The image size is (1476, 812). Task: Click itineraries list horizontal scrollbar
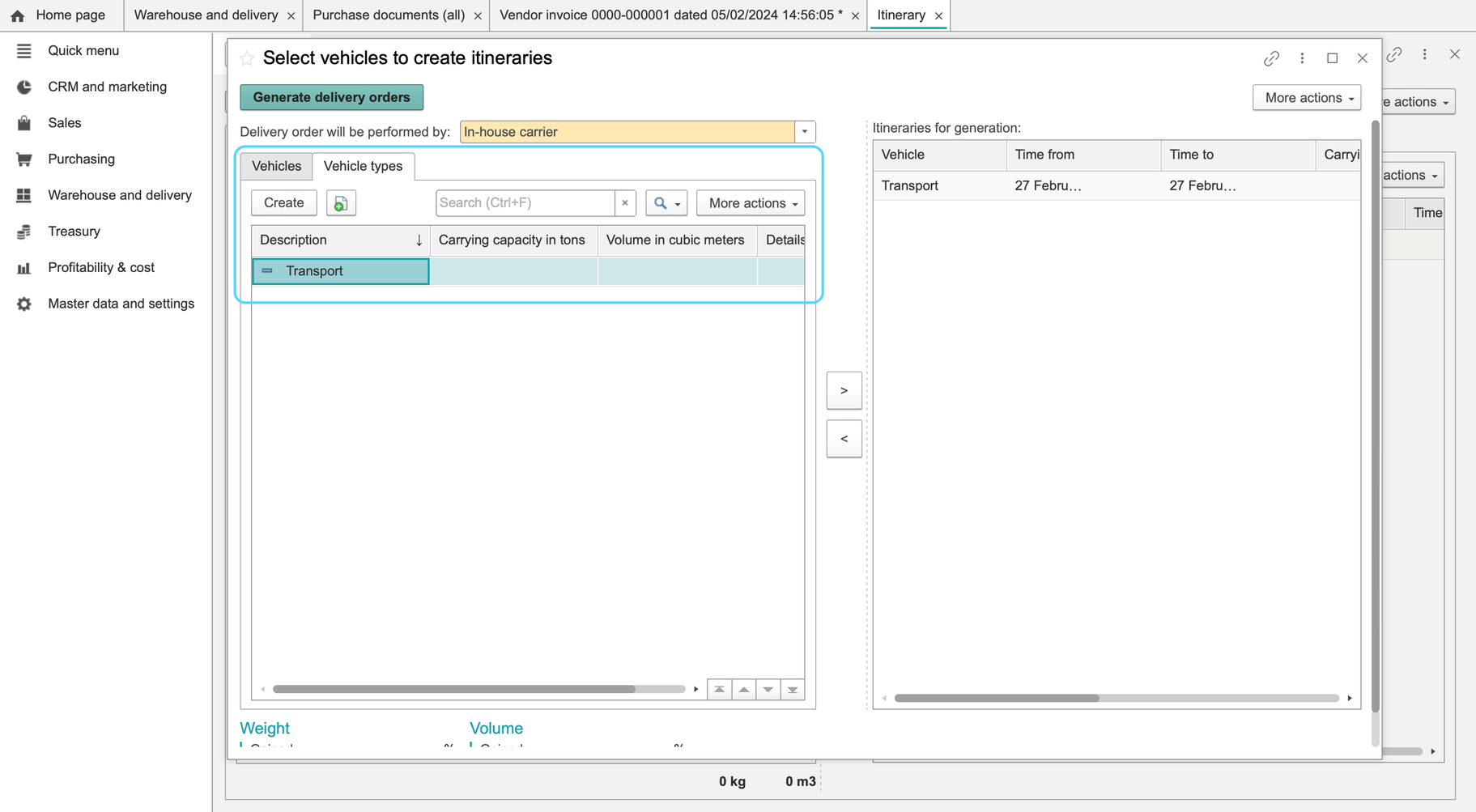click(997, 698)
